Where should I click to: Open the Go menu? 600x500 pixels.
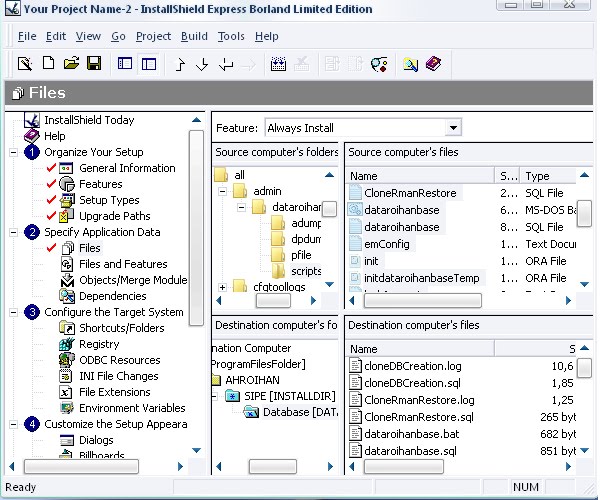[118, 36]
